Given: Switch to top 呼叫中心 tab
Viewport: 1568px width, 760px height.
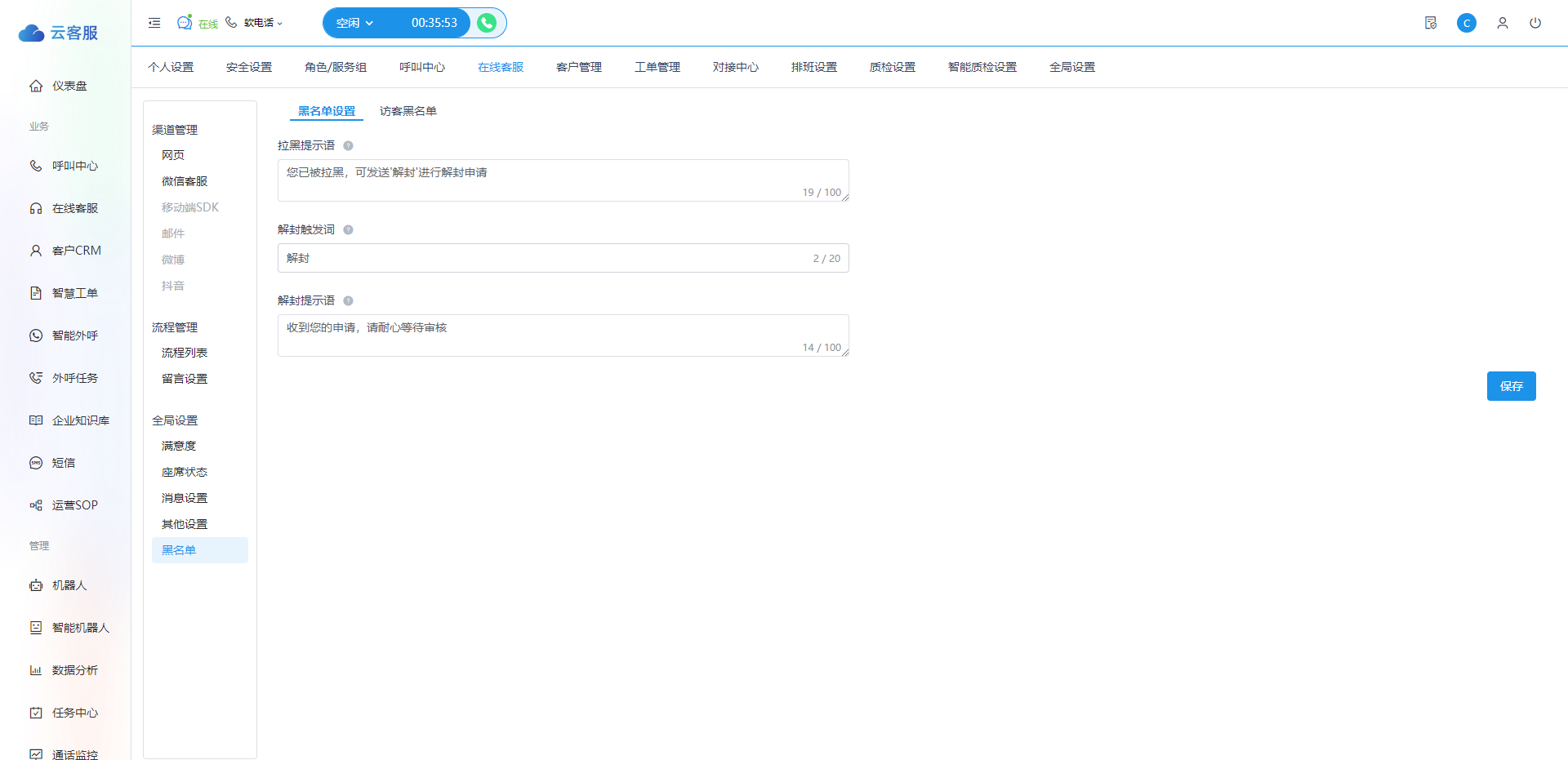Looking at the screenshot, I should click(x=422, y=67).
